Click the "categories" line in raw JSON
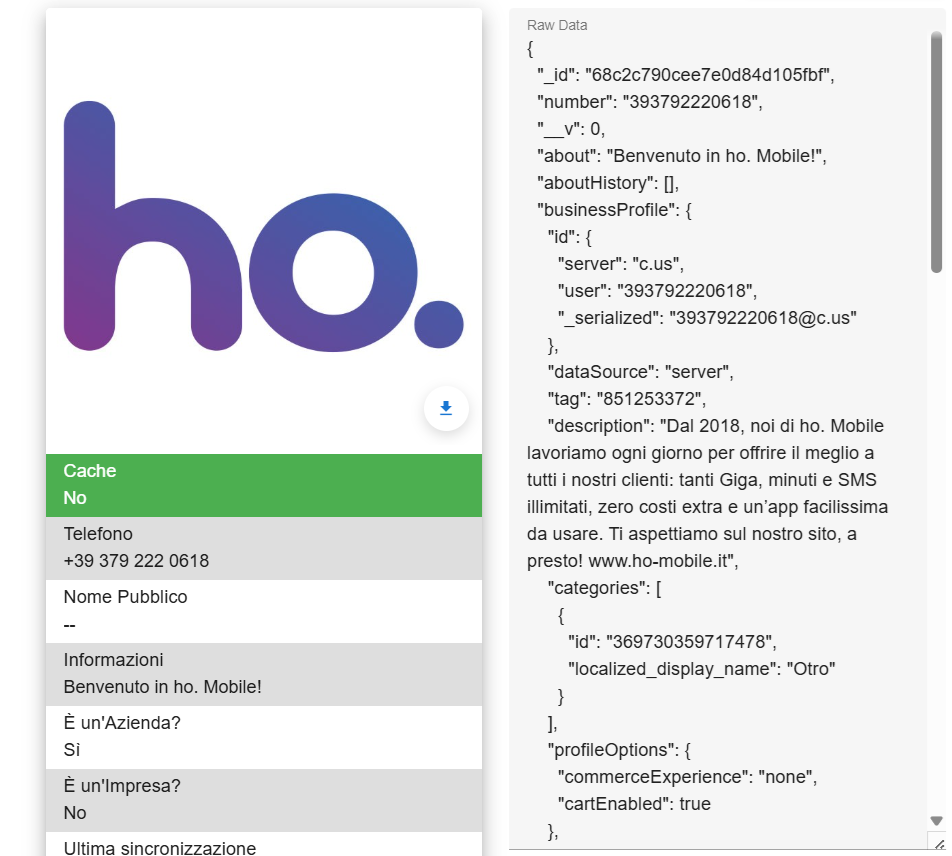Screen dimensions: 952x856 tap(602, 588)
